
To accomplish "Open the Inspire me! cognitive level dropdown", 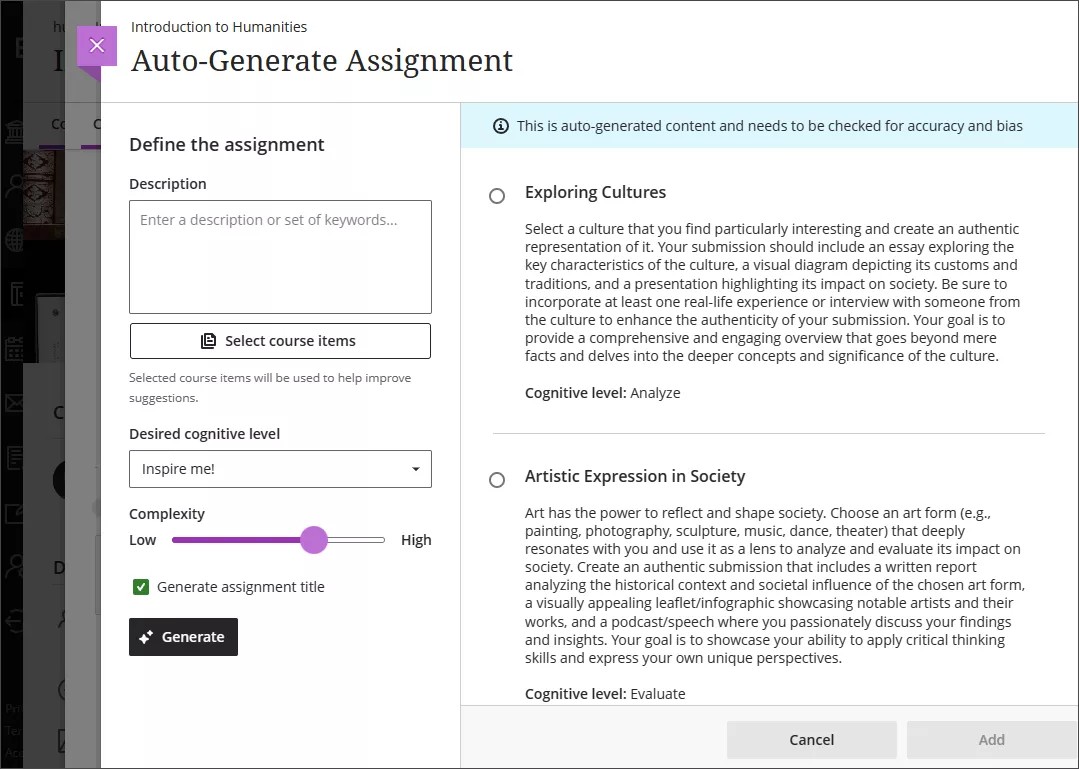I will coord(280,469).
